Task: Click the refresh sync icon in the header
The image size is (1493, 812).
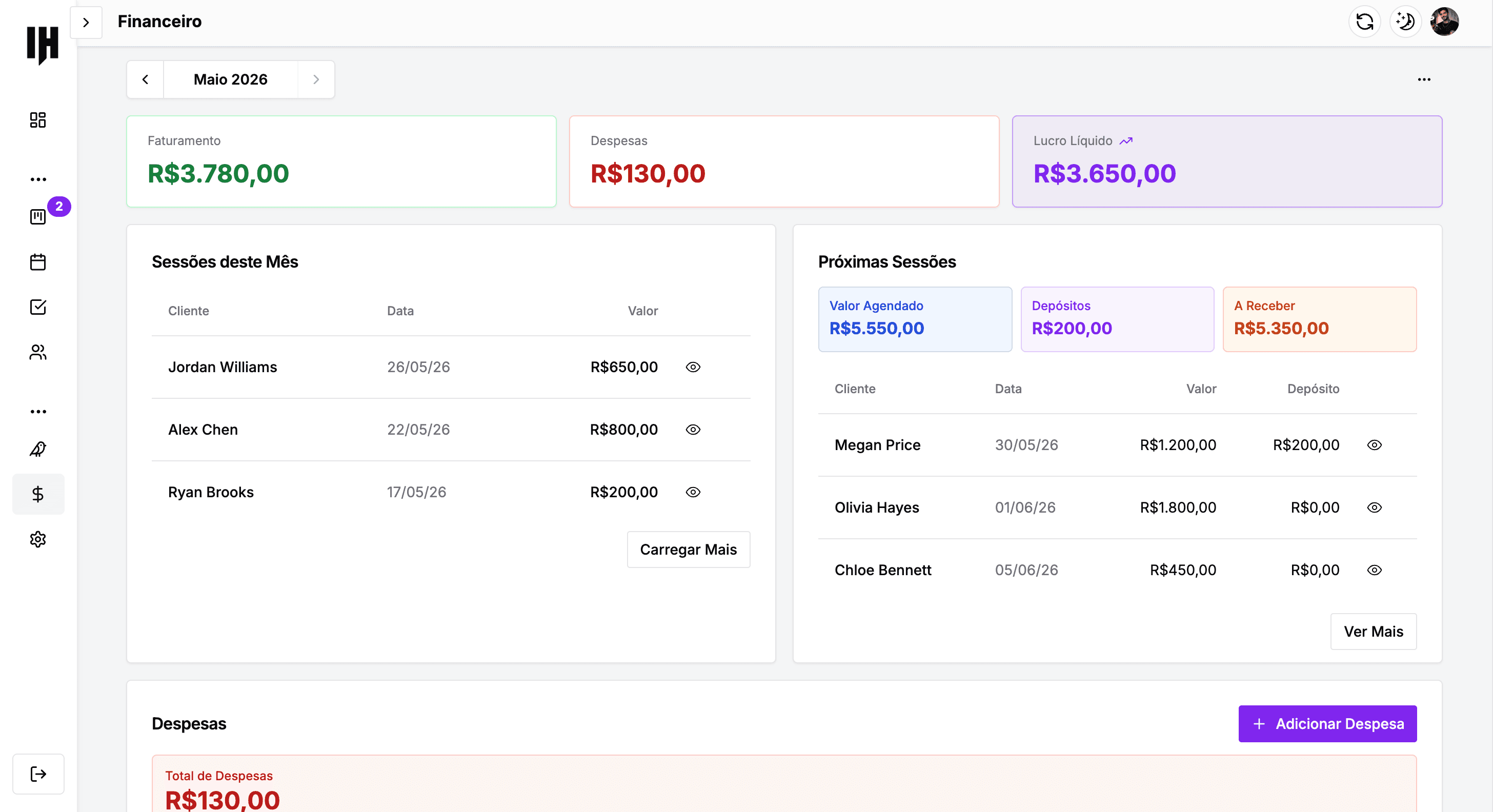Action: click(x=1365, y=22)
